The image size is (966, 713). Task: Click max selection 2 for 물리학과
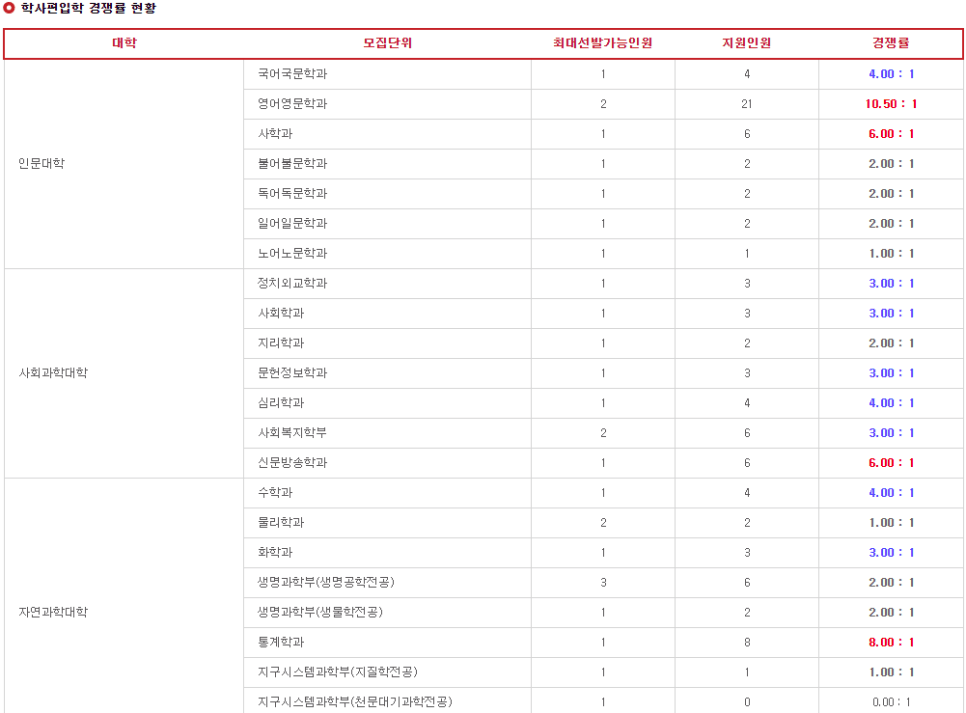tap(603, 523)
